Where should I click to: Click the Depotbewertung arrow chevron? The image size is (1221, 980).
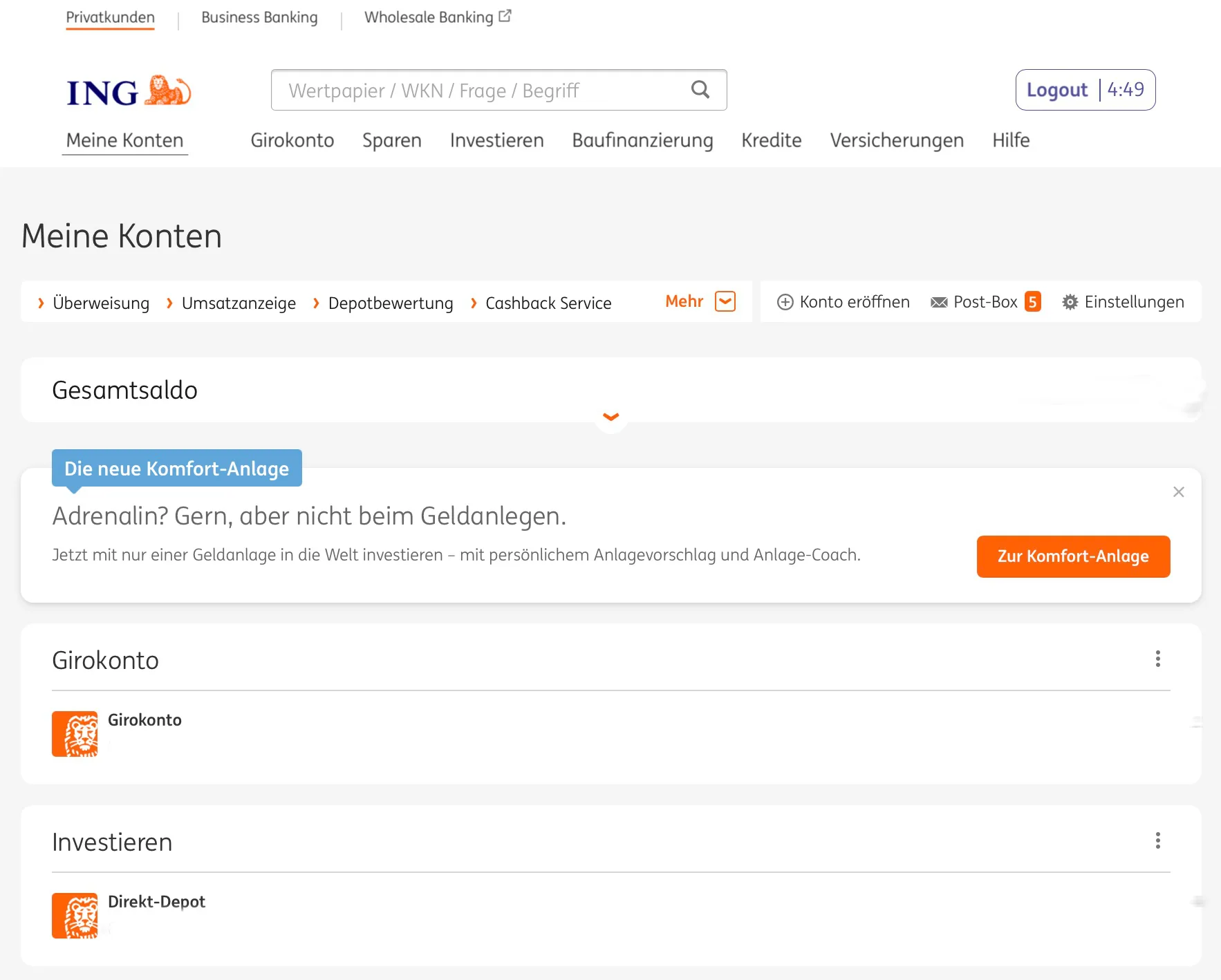point(316,303)
